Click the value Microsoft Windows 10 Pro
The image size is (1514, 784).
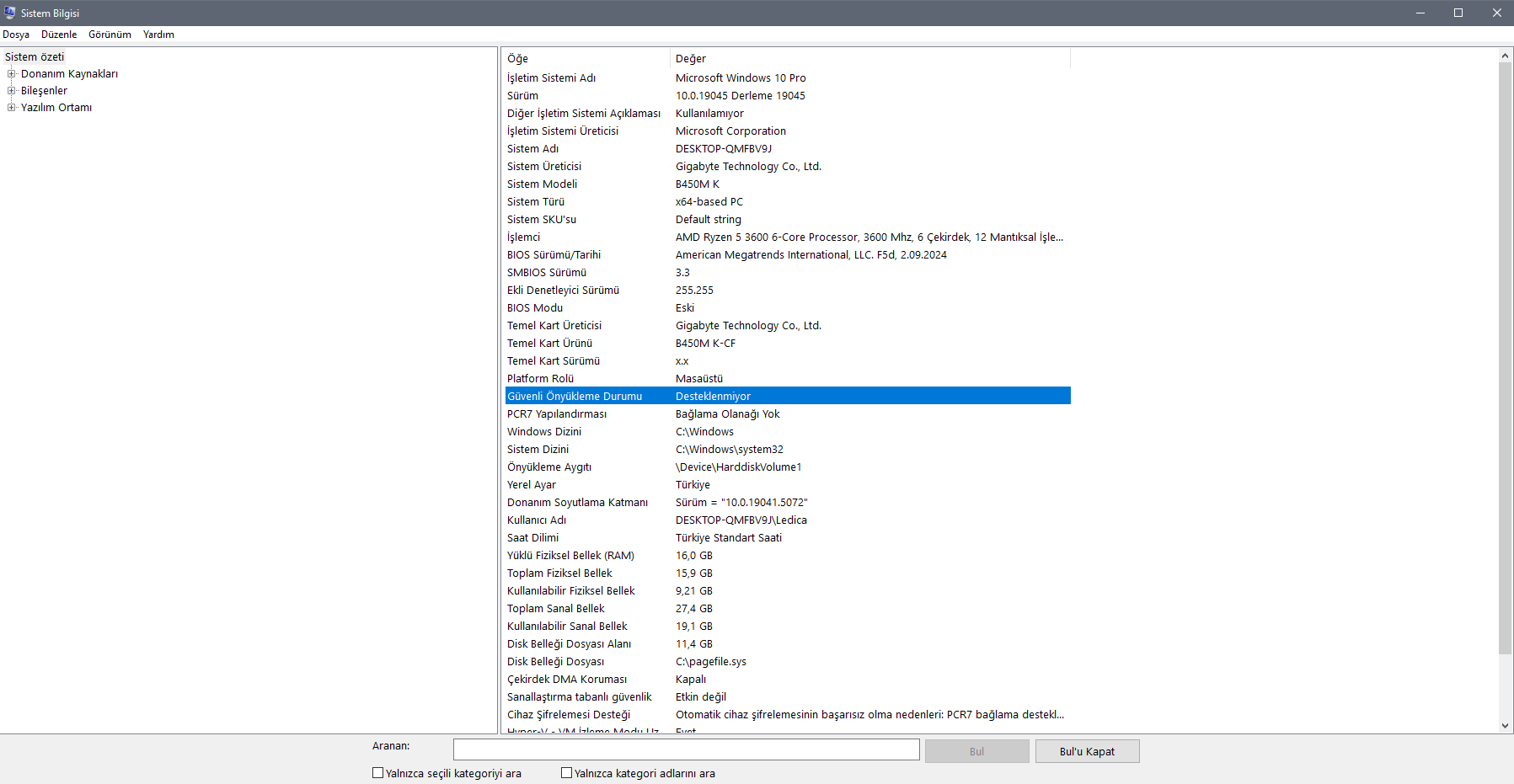741,78
